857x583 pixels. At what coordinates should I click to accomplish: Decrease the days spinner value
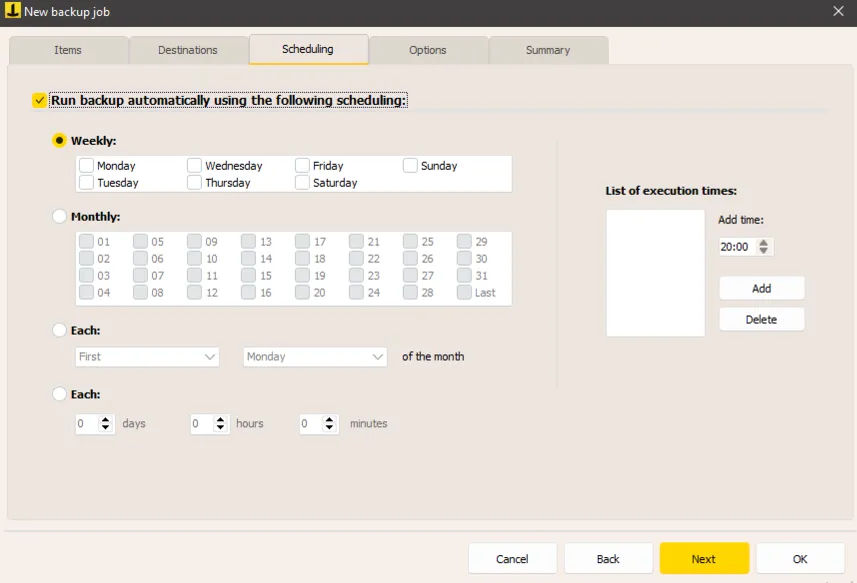coord(105,428)
